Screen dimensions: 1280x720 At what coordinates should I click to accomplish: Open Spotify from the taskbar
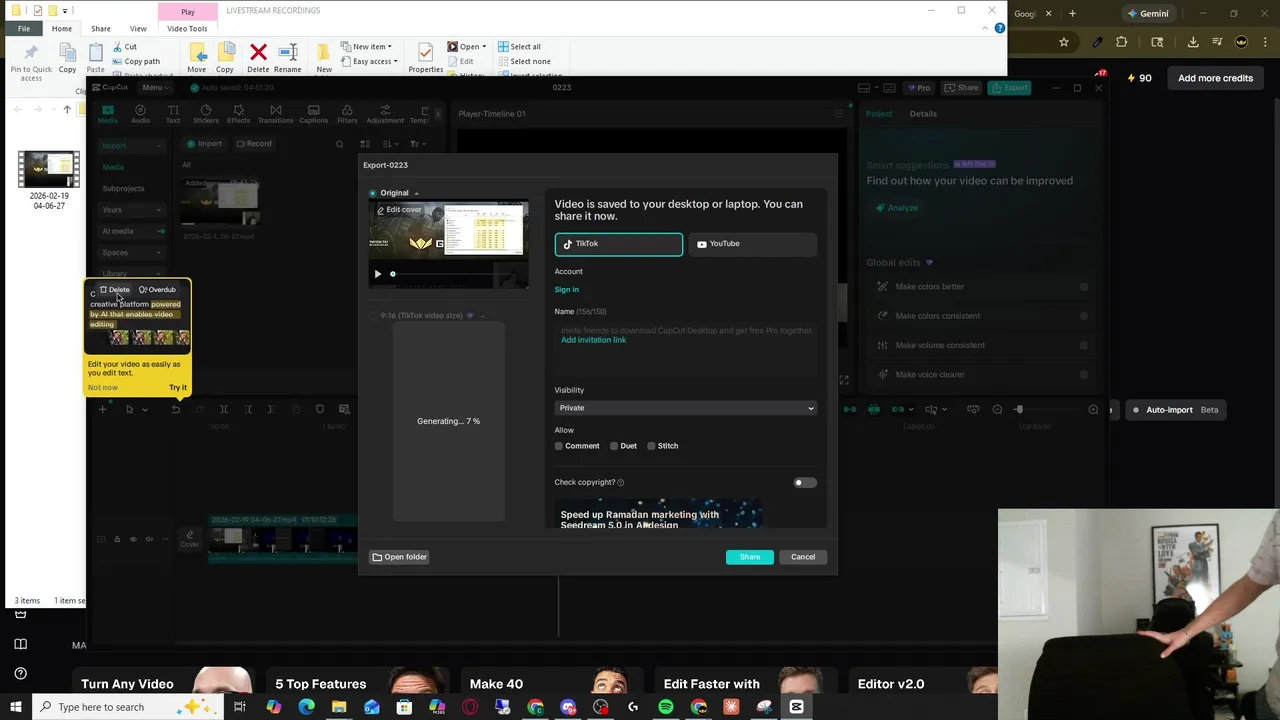coord(666,707)
